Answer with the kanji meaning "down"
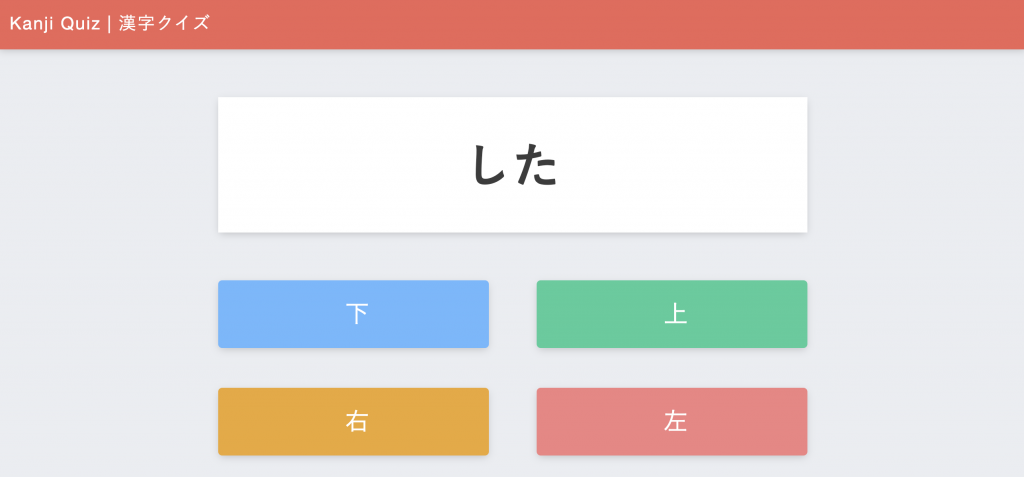The height and width of the screenshot is (477, 1024). [x=353, y=314]
